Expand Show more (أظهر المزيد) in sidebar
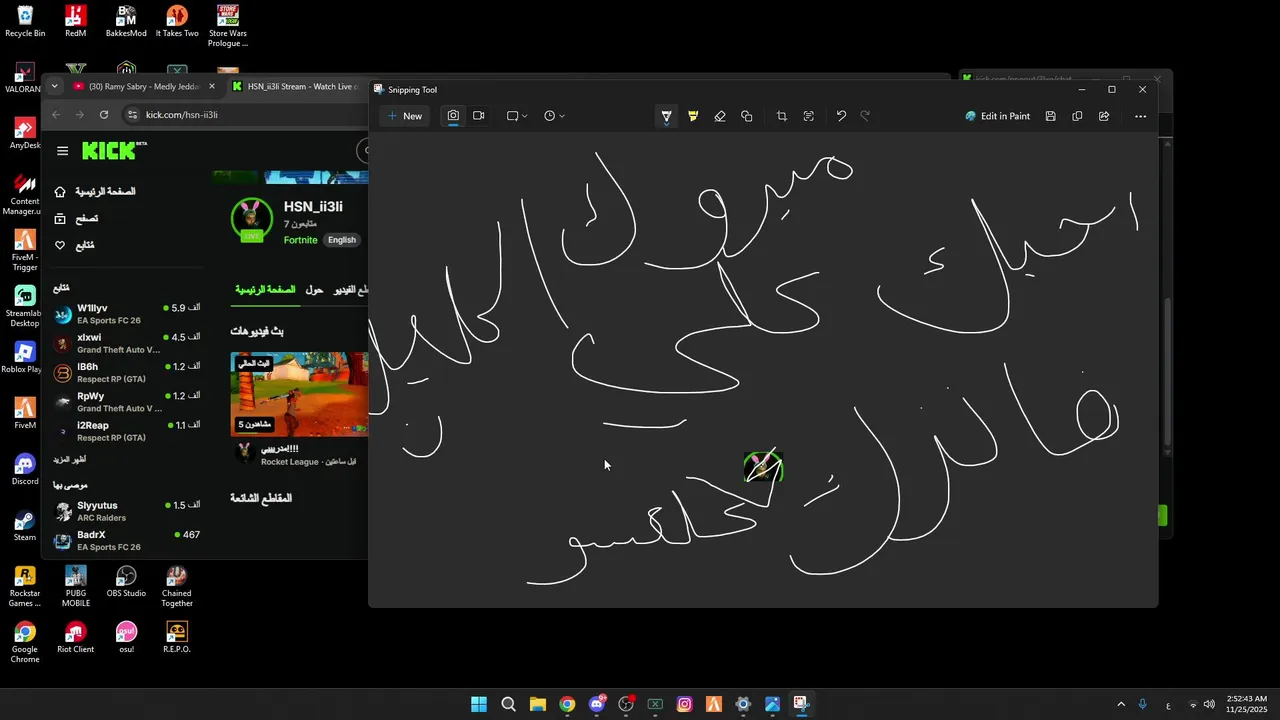Screen dimensions: 1280x720 pos(69,459)
